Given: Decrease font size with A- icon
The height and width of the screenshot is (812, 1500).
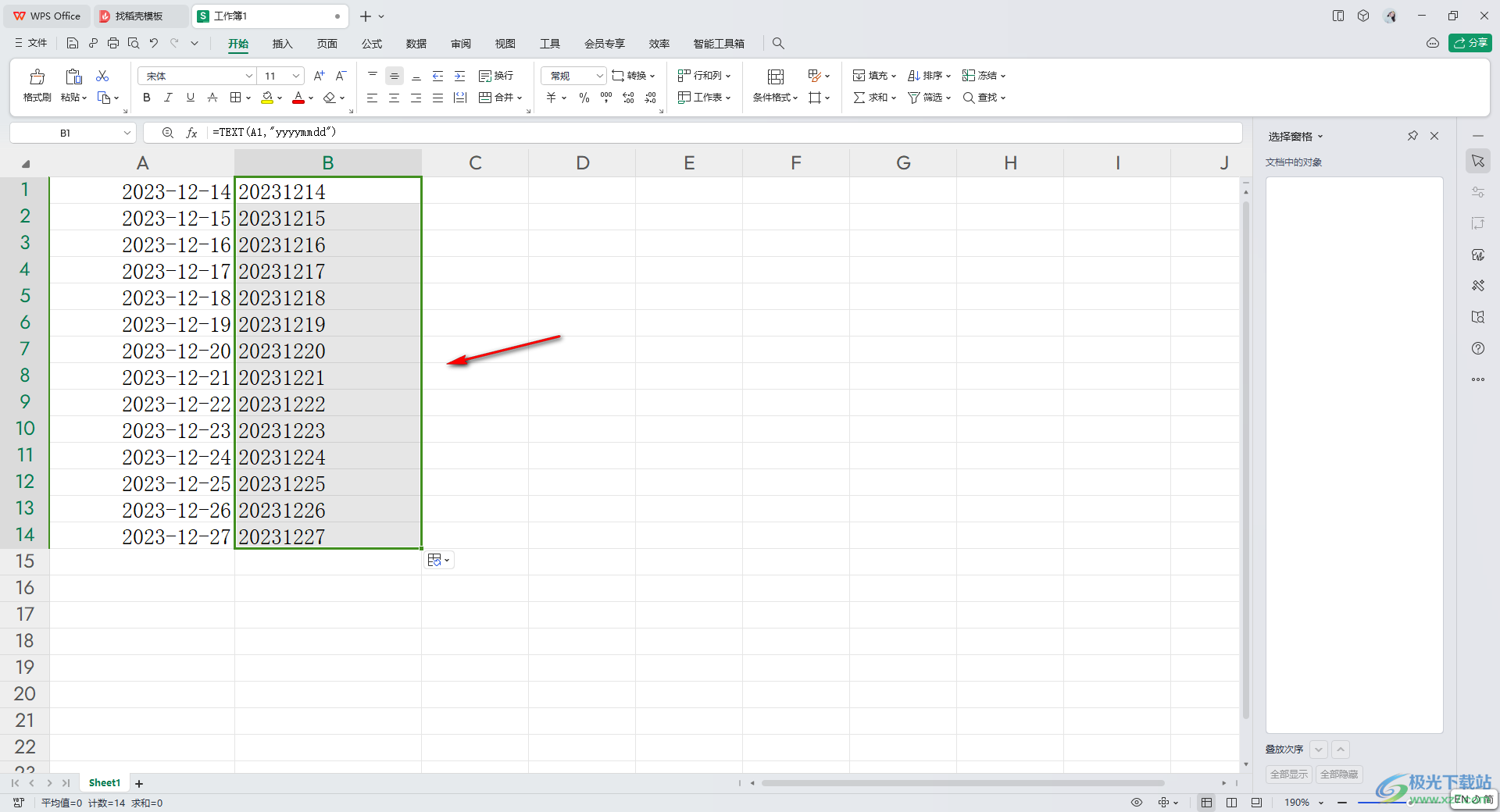Looking at the screenshot, I should tap(341, 76).
